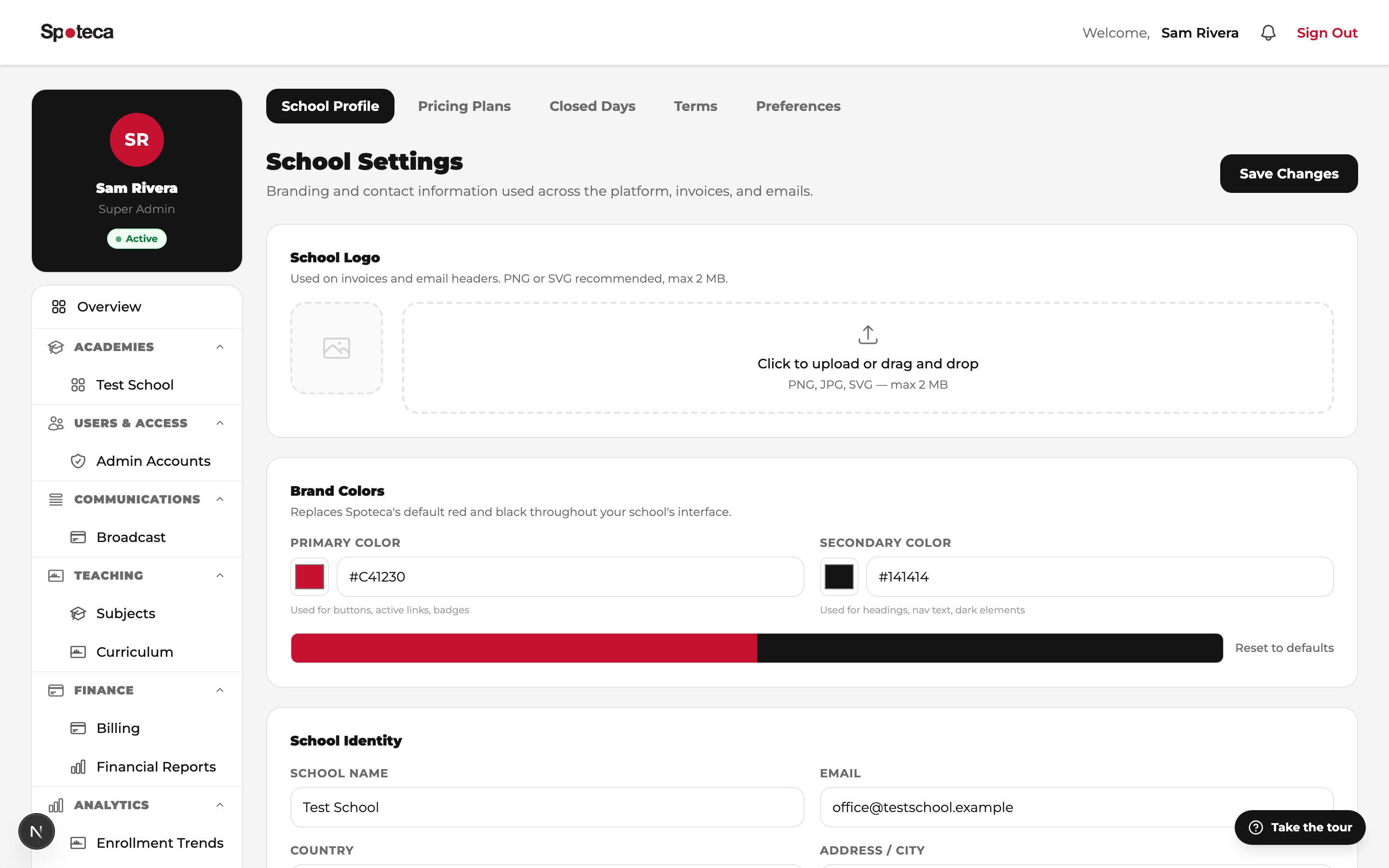
Task: Collapse the Analytics section
Action: 220,805
